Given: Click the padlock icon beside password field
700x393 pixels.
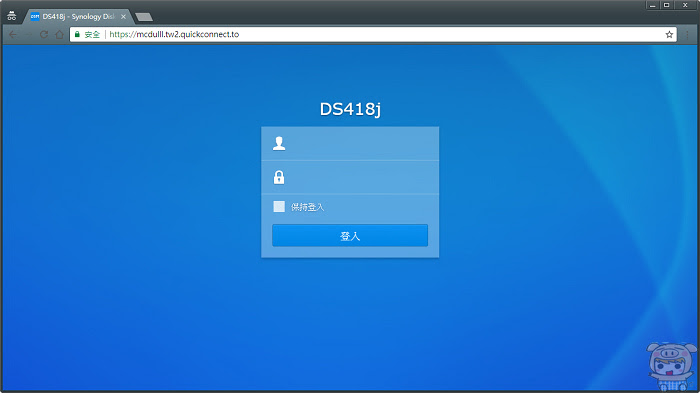Looking at the screenshot, I should [x=279, y=177].
